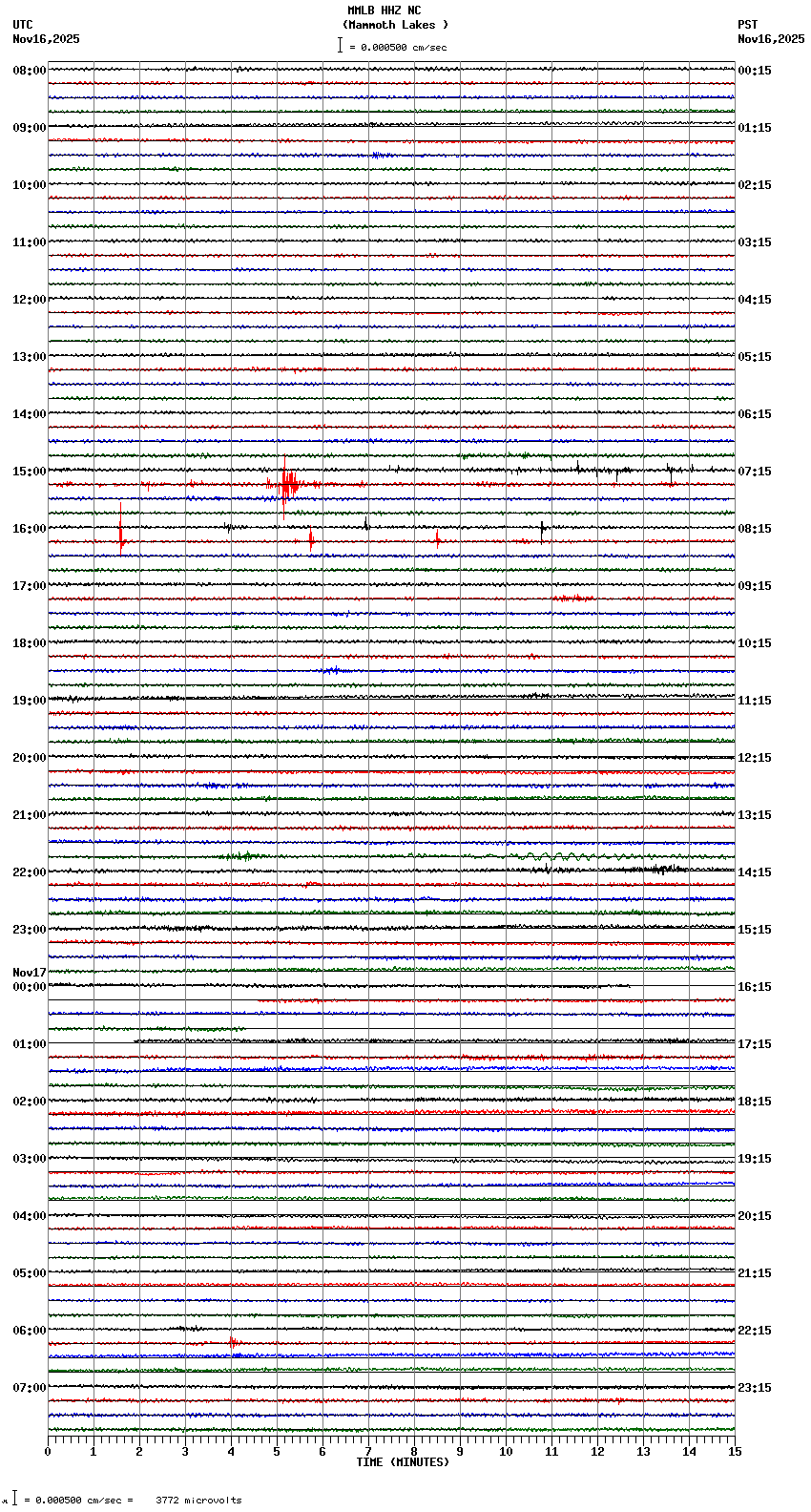The image size is (811, 1512).
Task: Click the 10:00 UTC time label
Action: pos(30,185)
